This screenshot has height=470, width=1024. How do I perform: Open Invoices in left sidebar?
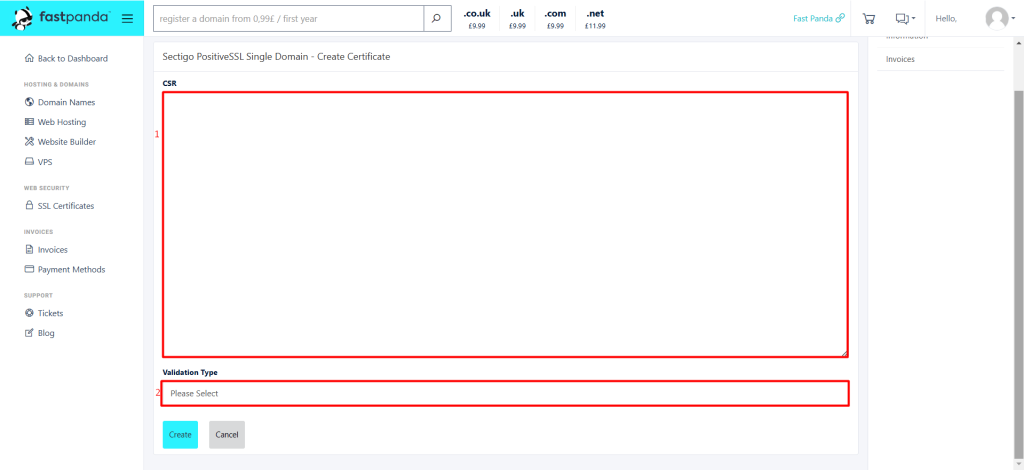pyautogui.click(x=52, y=250)
